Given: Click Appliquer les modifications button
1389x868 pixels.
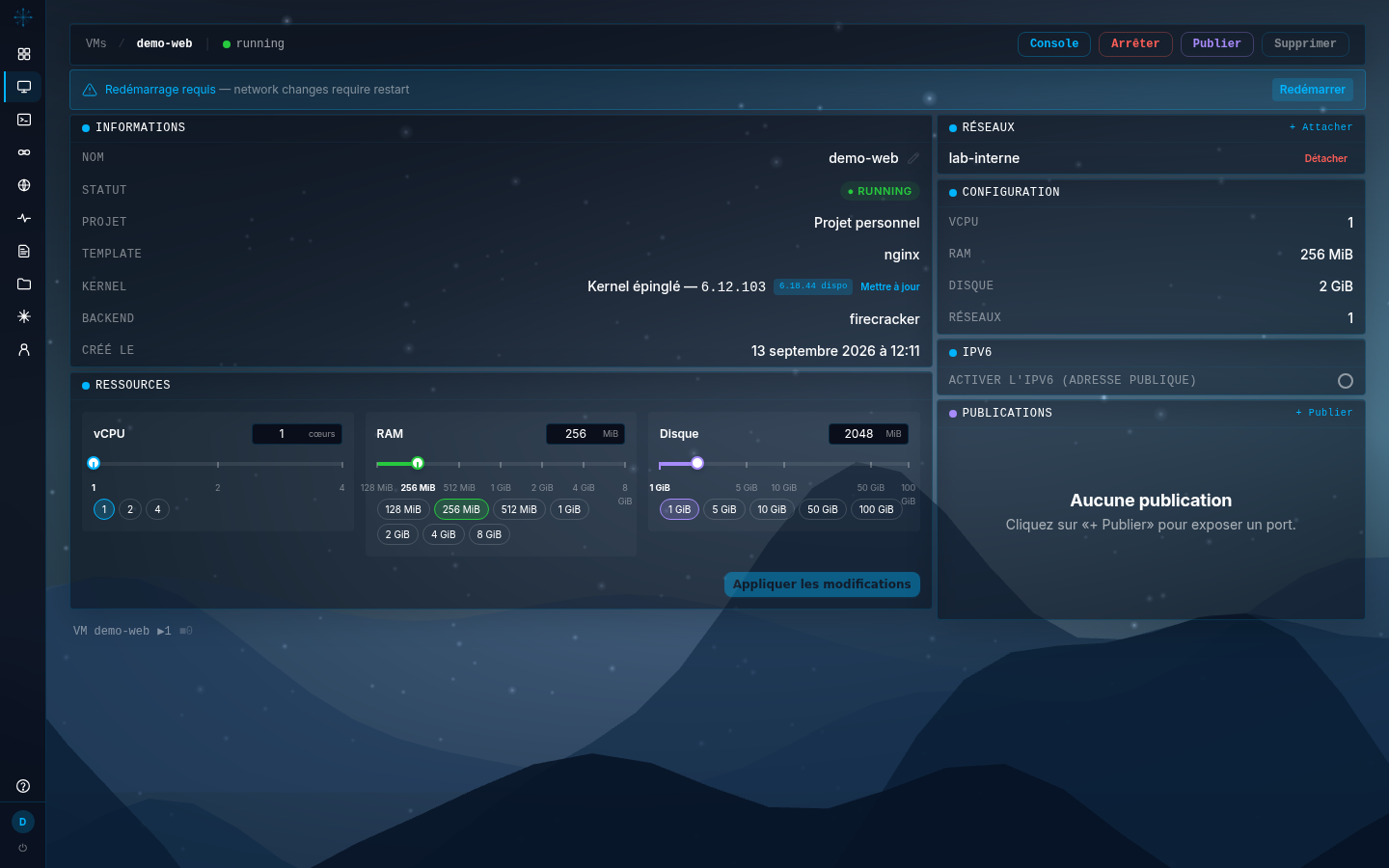Looking at the screenshot, I should click(x=822, y=584).
